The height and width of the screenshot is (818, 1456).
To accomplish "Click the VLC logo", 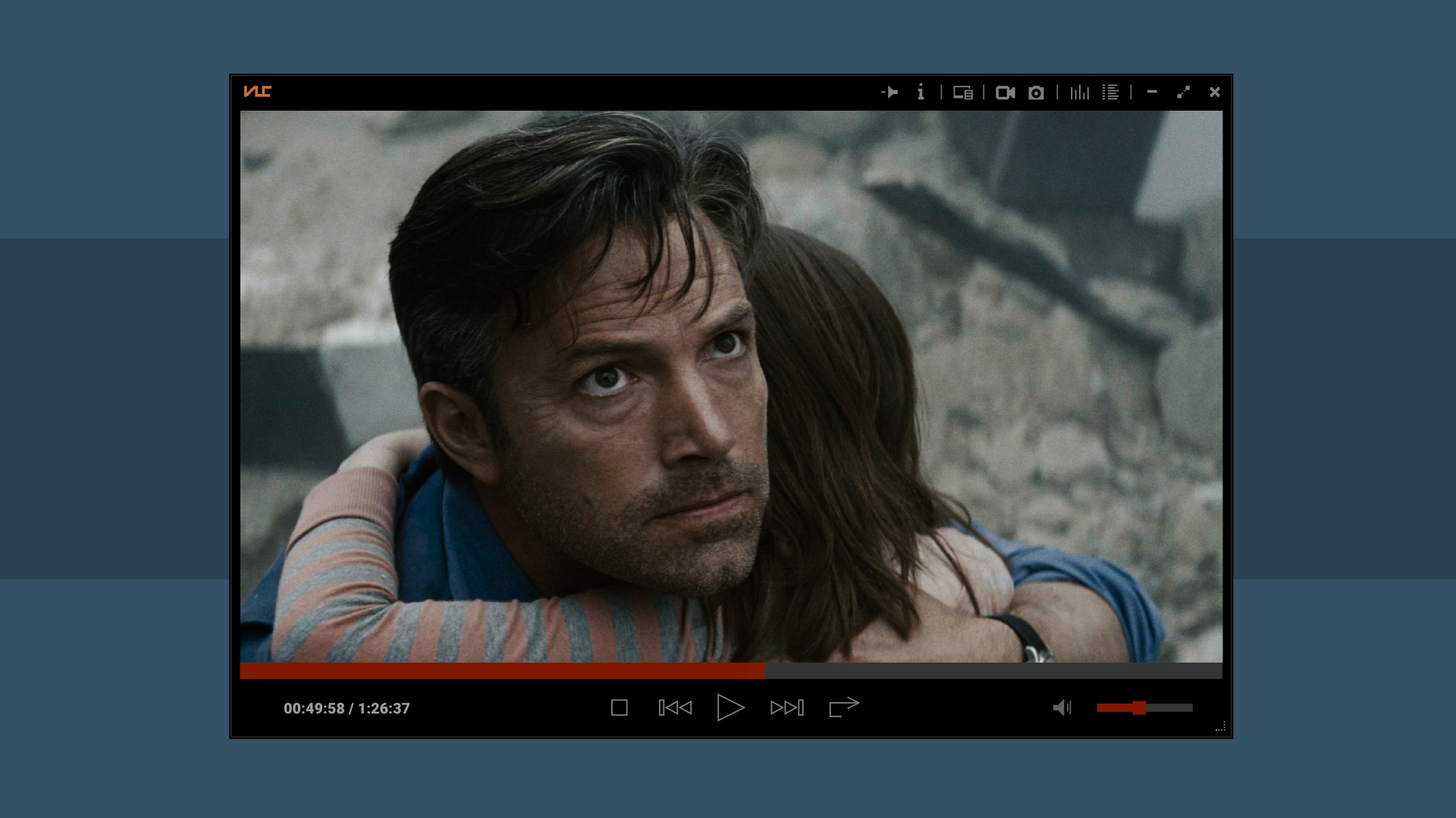I will point(258,92).
